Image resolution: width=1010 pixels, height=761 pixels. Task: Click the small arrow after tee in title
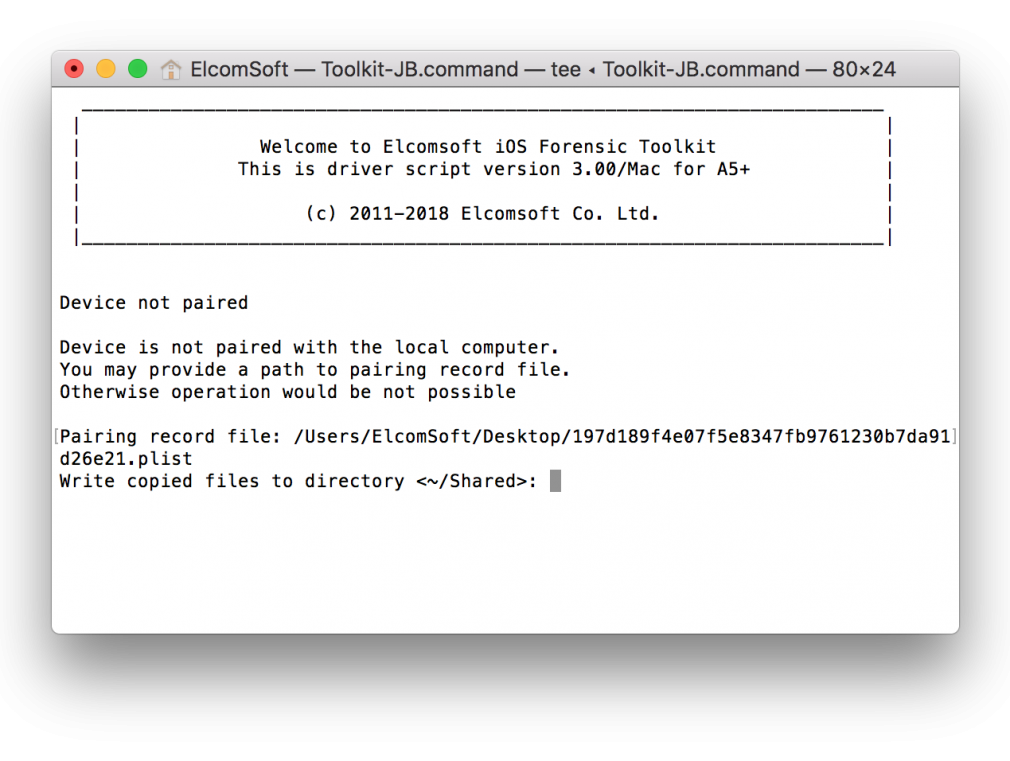click(591, 70)
